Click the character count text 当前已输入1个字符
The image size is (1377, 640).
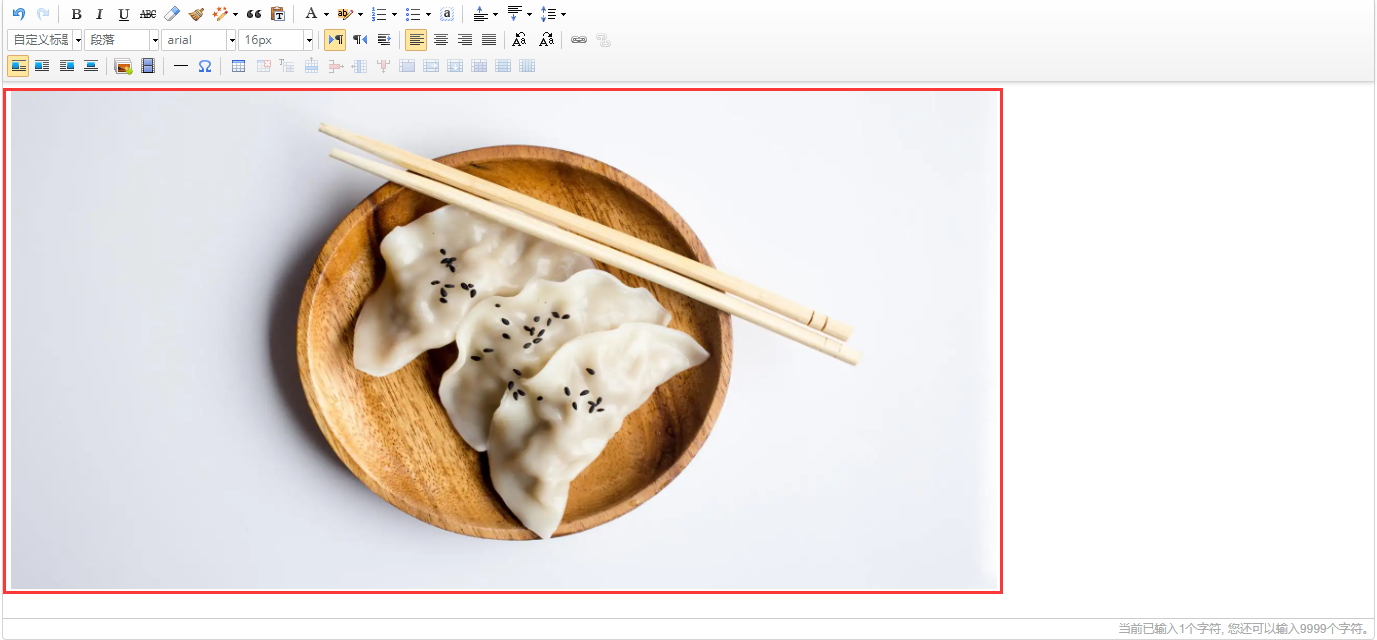tap(1169, 628)
